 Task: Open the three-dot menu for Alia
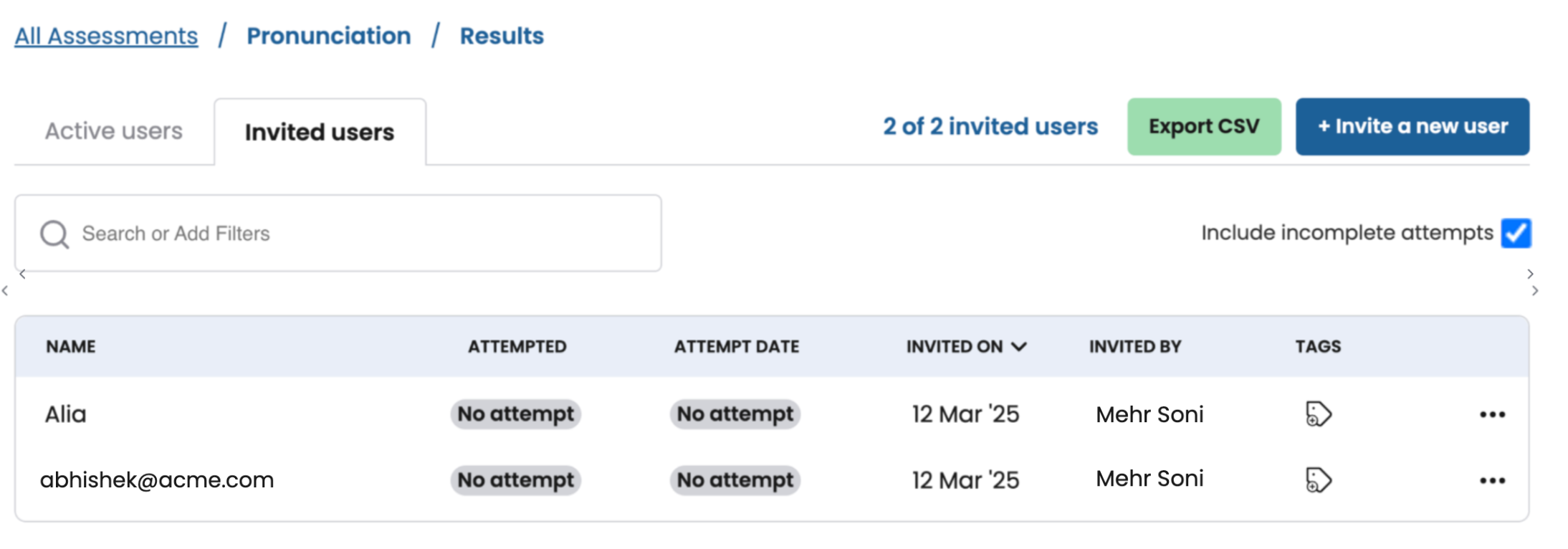1492,414
